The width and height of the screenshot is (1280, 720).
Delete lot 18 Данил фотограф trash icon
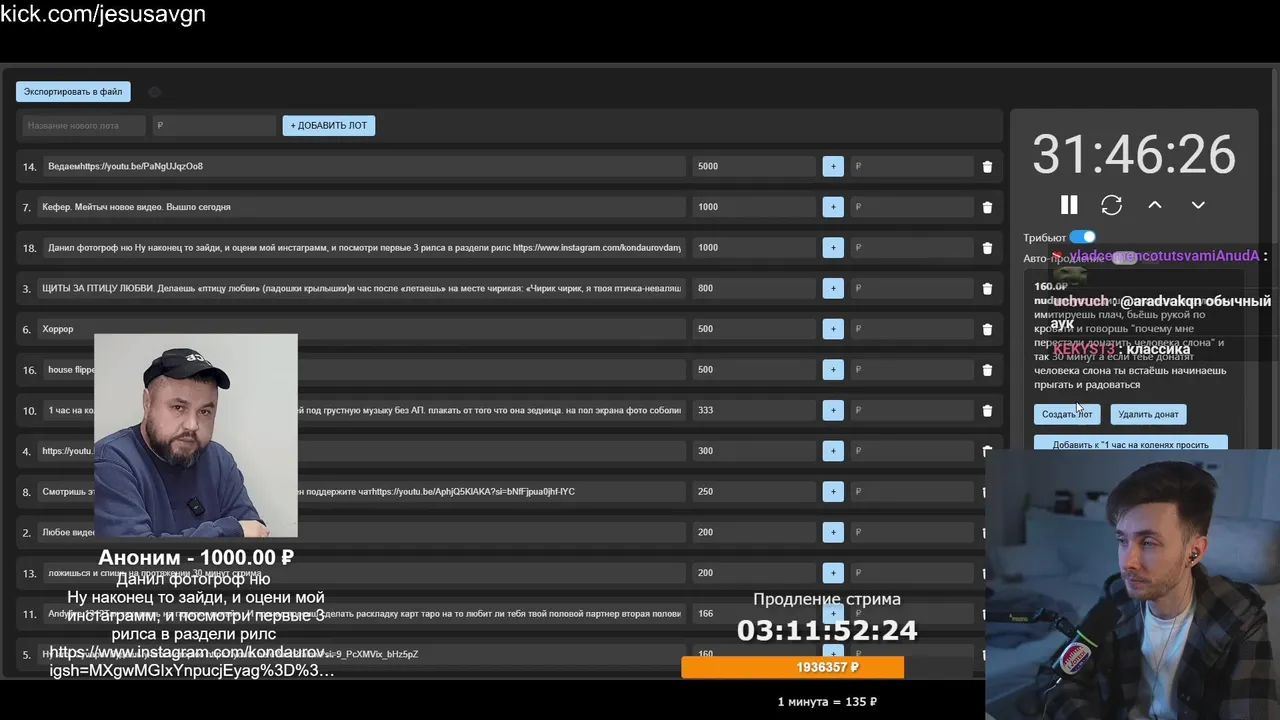click(987, 248)
